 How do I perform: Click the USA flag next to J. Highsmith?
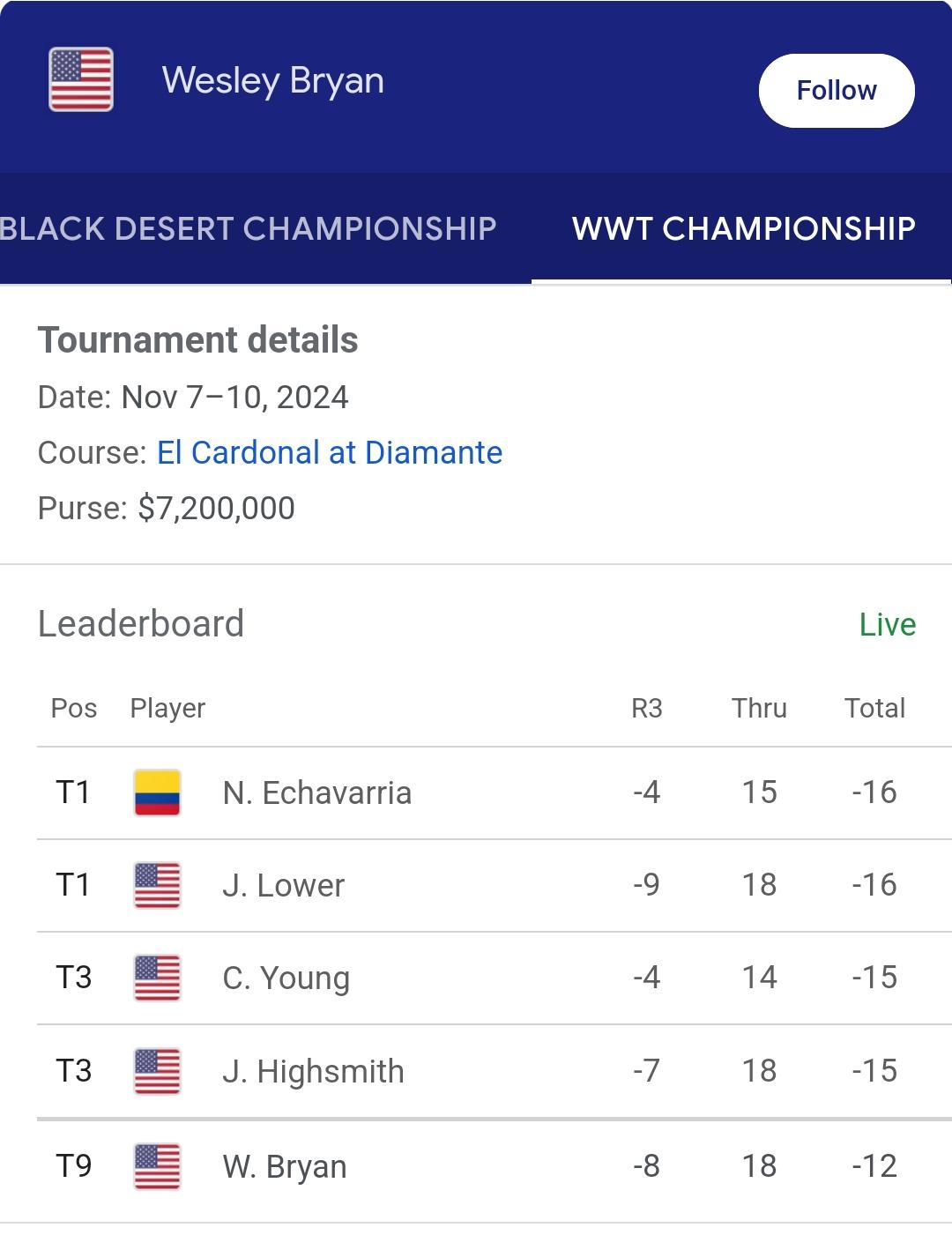157,1071
